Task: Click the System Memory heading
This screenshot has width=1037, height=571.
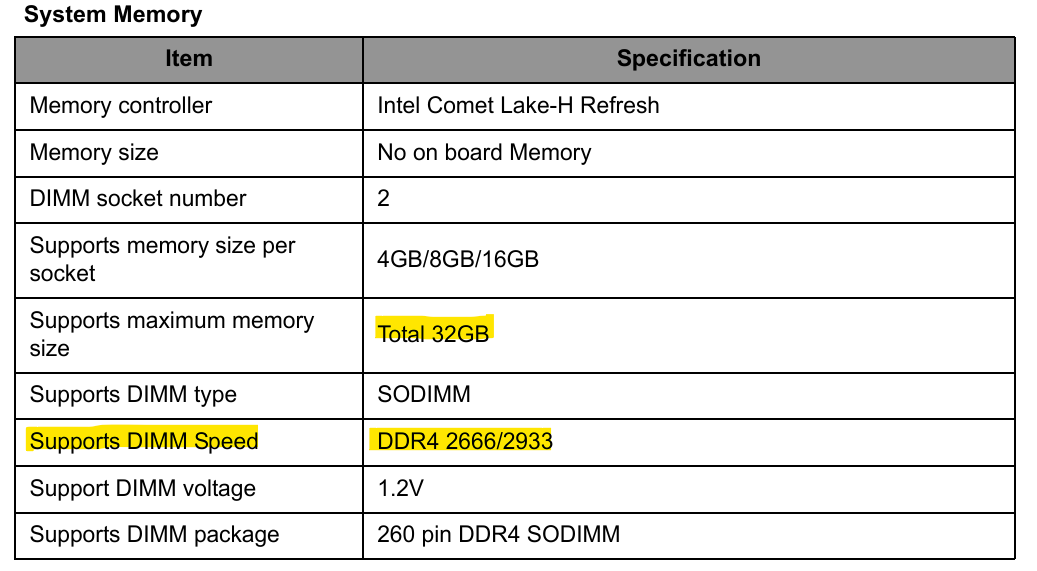Action: coord(113,15)
